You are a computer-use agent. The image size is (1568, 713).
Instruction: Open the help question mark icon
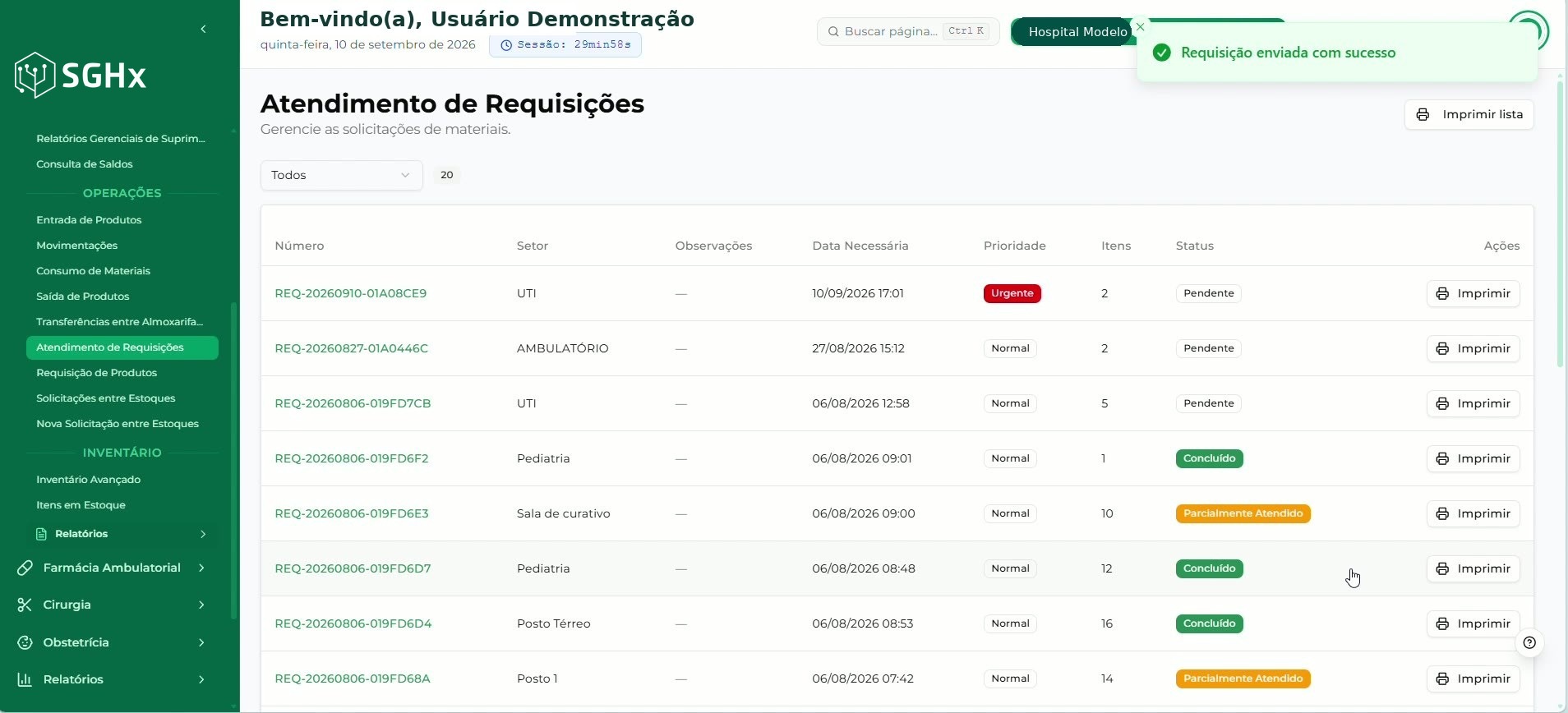(1529, 642)
